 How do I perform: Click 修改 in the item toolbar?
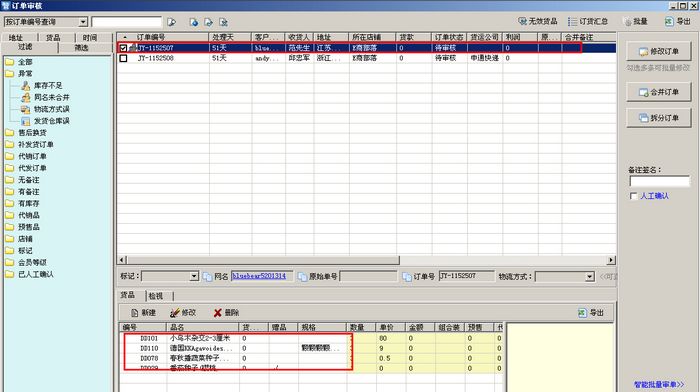point(183,313)
